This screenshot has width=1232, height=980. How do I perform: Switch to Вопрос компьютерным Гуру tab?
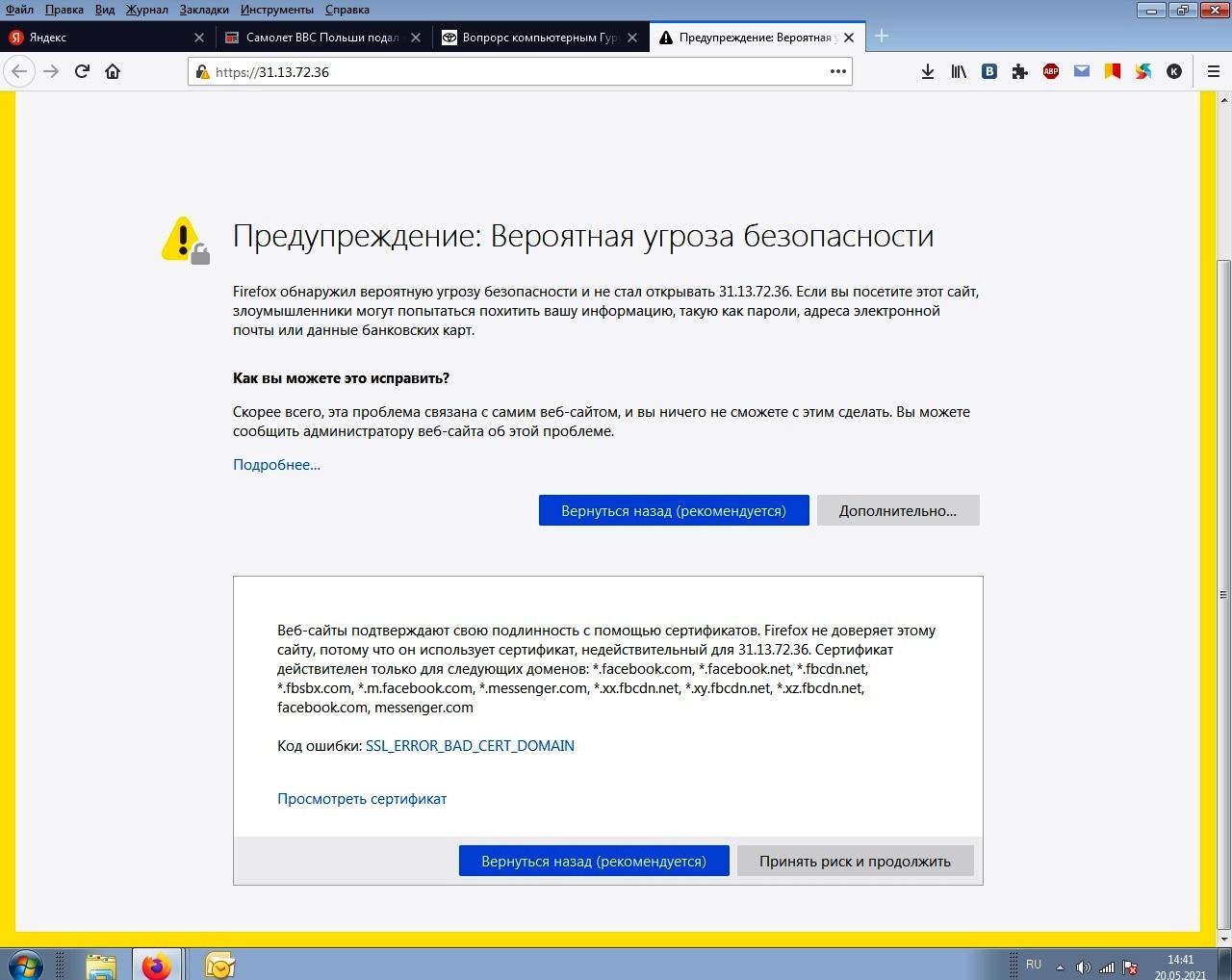(542, 38)
